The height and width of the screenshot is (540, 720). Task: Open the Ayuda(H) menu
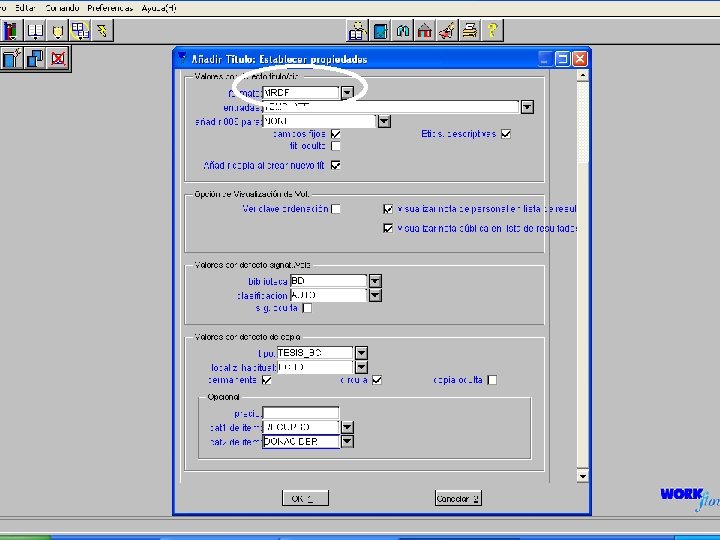click(x=159, y=8)
